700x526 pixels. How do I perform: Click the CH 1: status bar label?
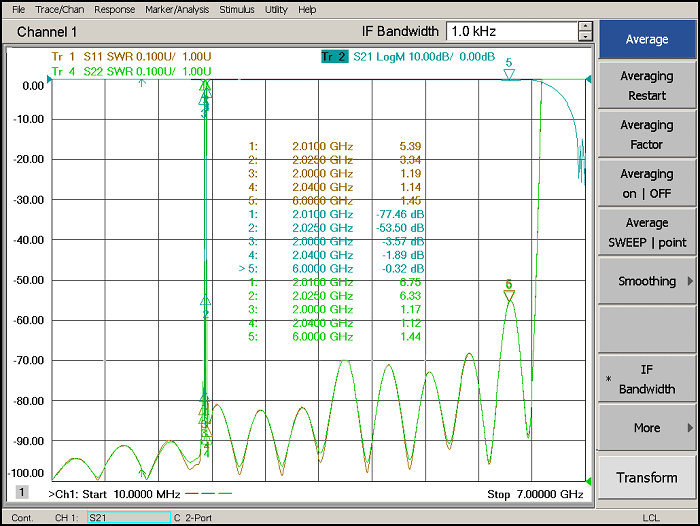click(x=67, y=518)
